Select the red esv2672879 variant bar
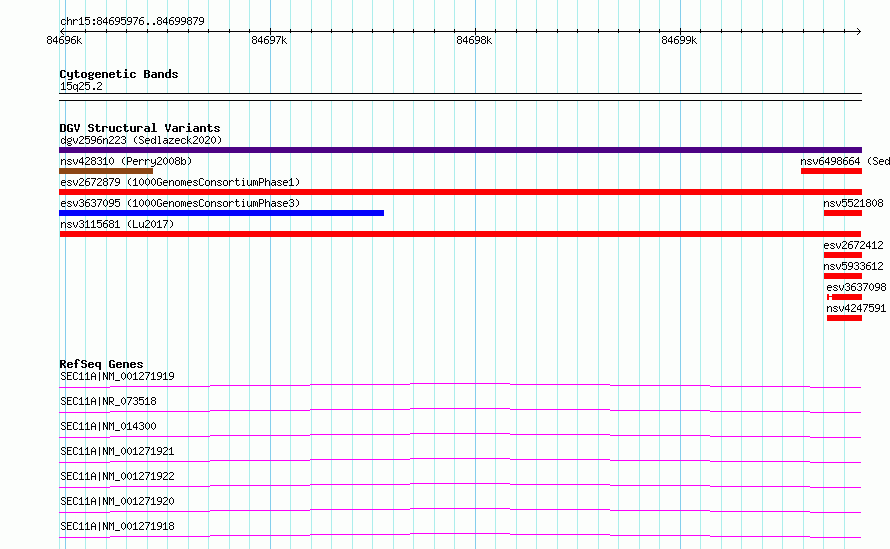This screenshot has height=549, width=890. (460, 192)
